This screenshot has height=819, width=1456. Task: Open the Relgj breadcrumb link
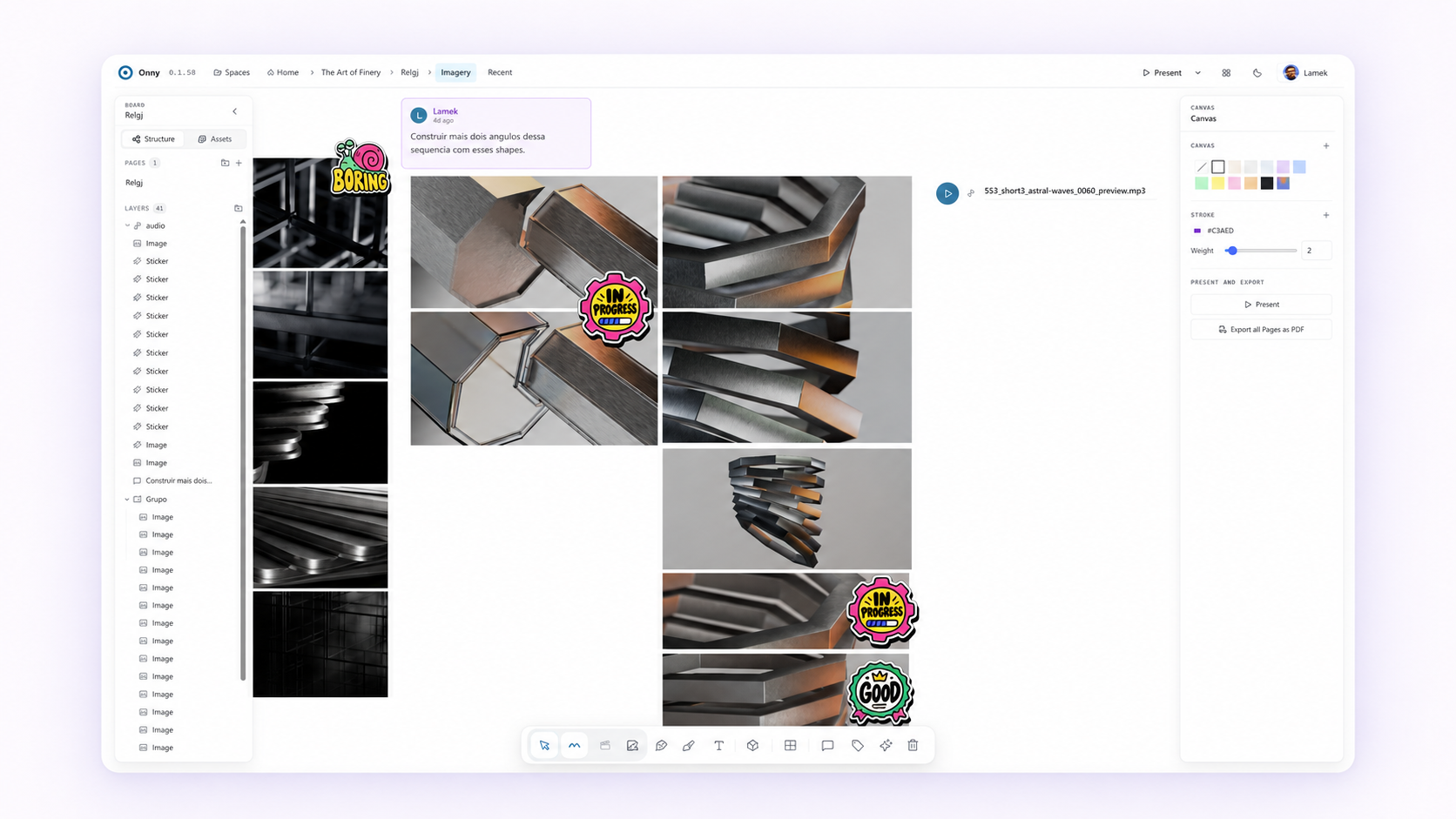pos(409,72)
